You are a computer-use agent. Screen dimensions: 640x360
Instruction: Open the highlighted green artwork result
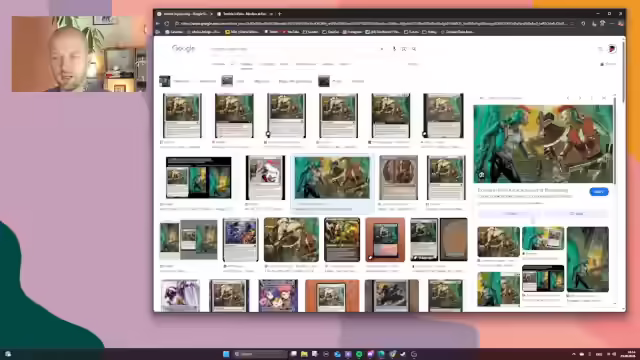[332, 178]
